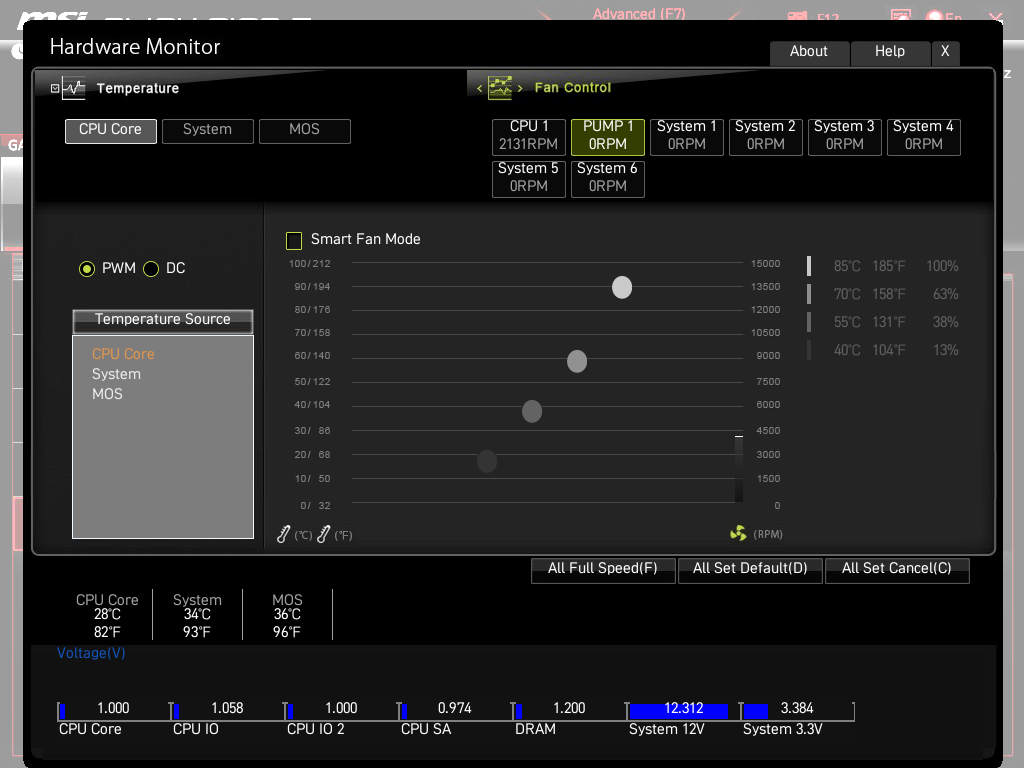Select the System temperature tab
This screenshot has width=1024, height=768.
[208, 131]
